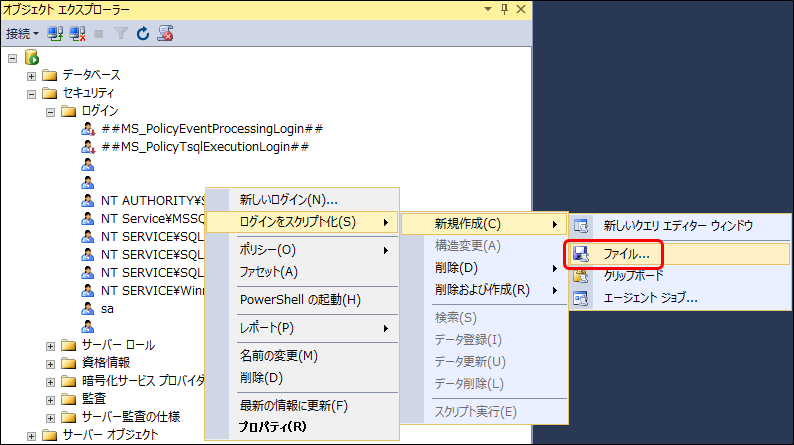
Task: Select クリップボード in the script submenu
Action: [633, 275]
